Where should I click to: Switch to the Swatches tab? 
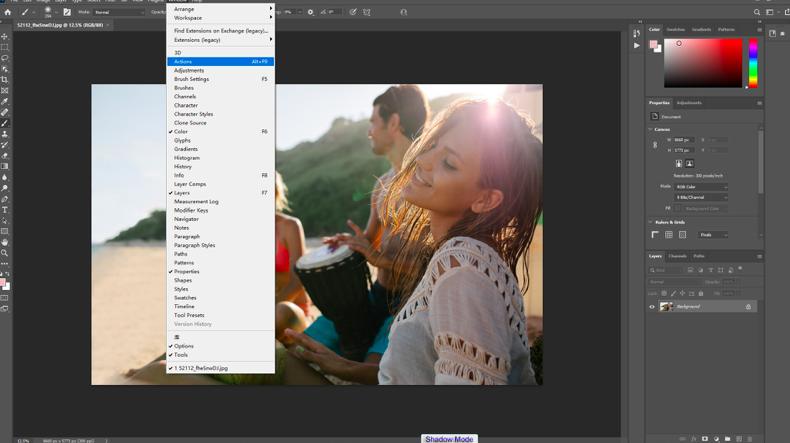(x=676, y=30)
